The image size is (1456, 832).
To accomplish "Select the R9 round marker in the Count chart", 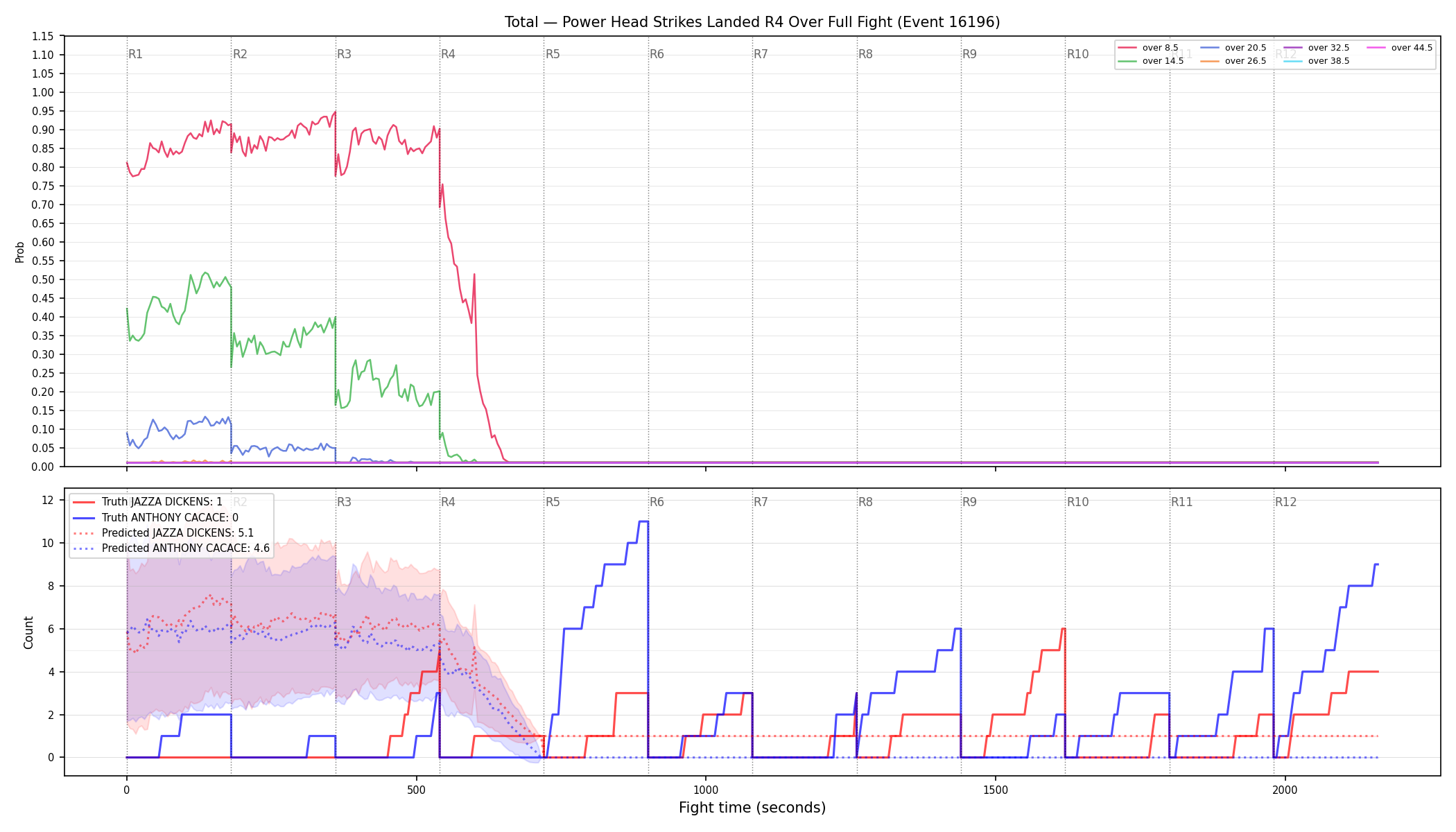I will [969, 502].
